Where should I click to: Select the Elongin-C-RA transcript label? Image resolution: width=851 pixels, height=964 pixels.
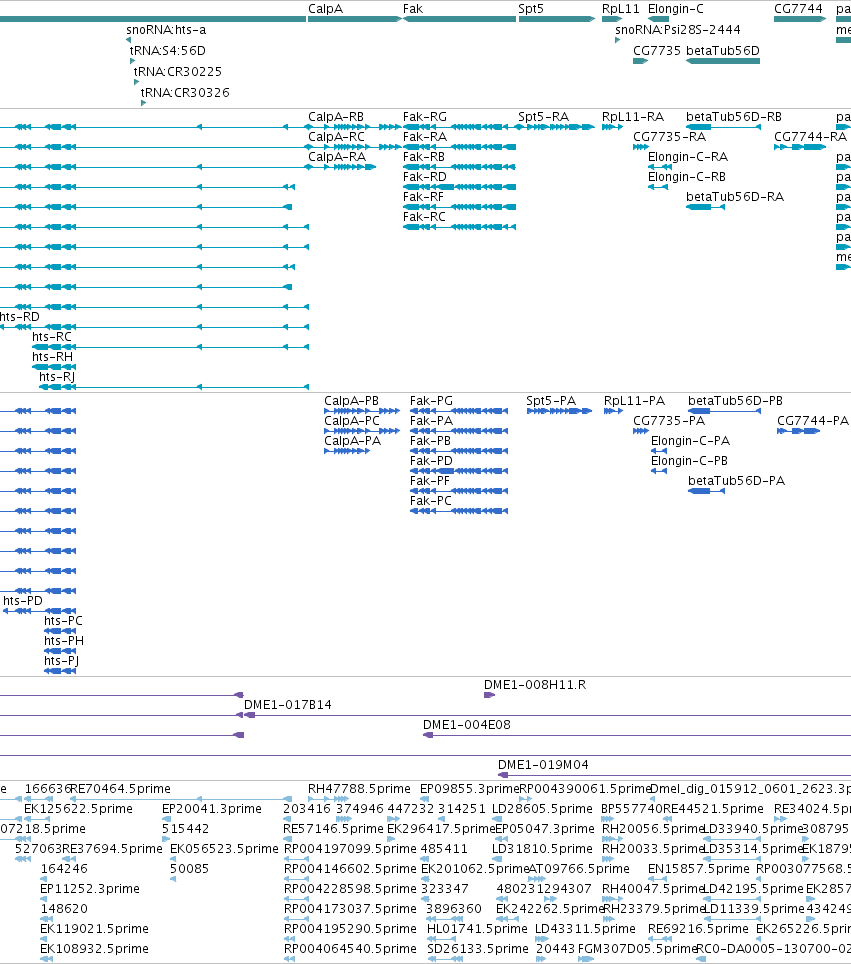coord(688,157)
